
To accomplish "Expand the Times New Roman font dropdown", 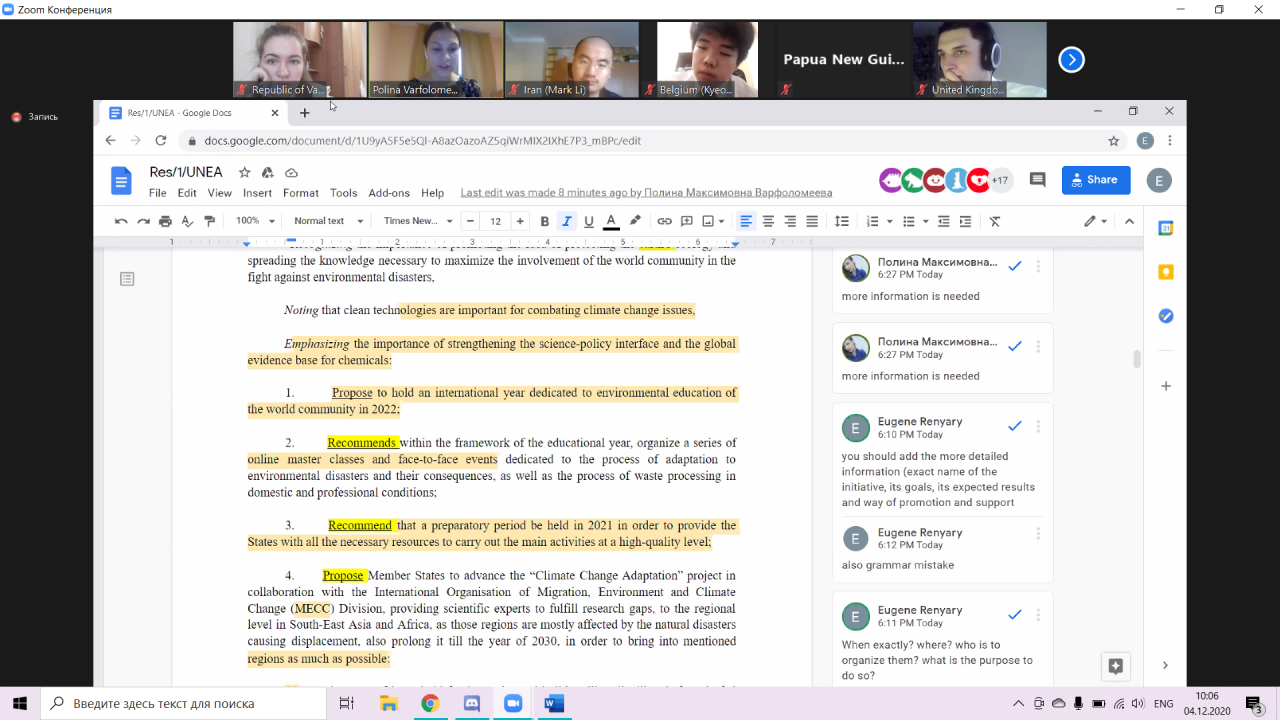I will coord(418,221).
